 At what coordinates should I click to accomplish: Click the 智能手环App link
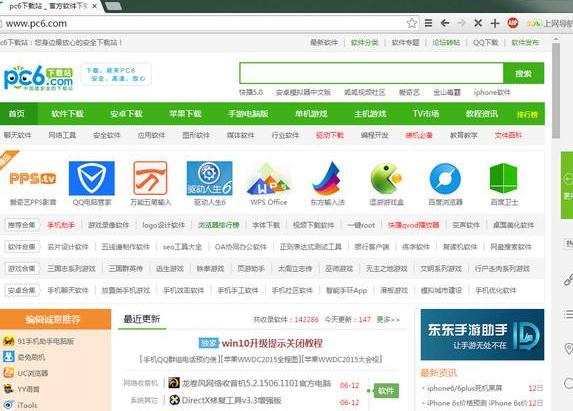346,290
